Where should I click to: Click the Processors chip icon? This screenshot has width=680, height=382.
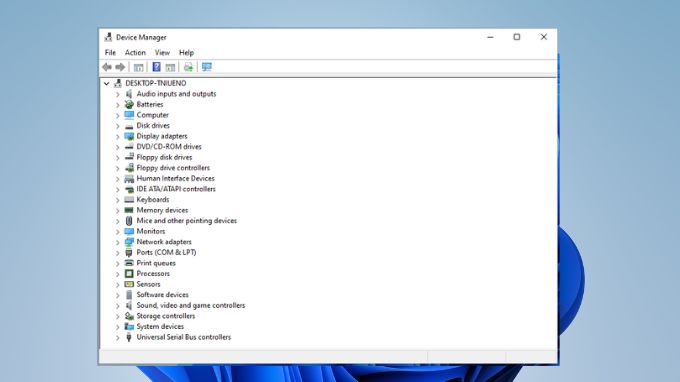click(x=129, y=274)
